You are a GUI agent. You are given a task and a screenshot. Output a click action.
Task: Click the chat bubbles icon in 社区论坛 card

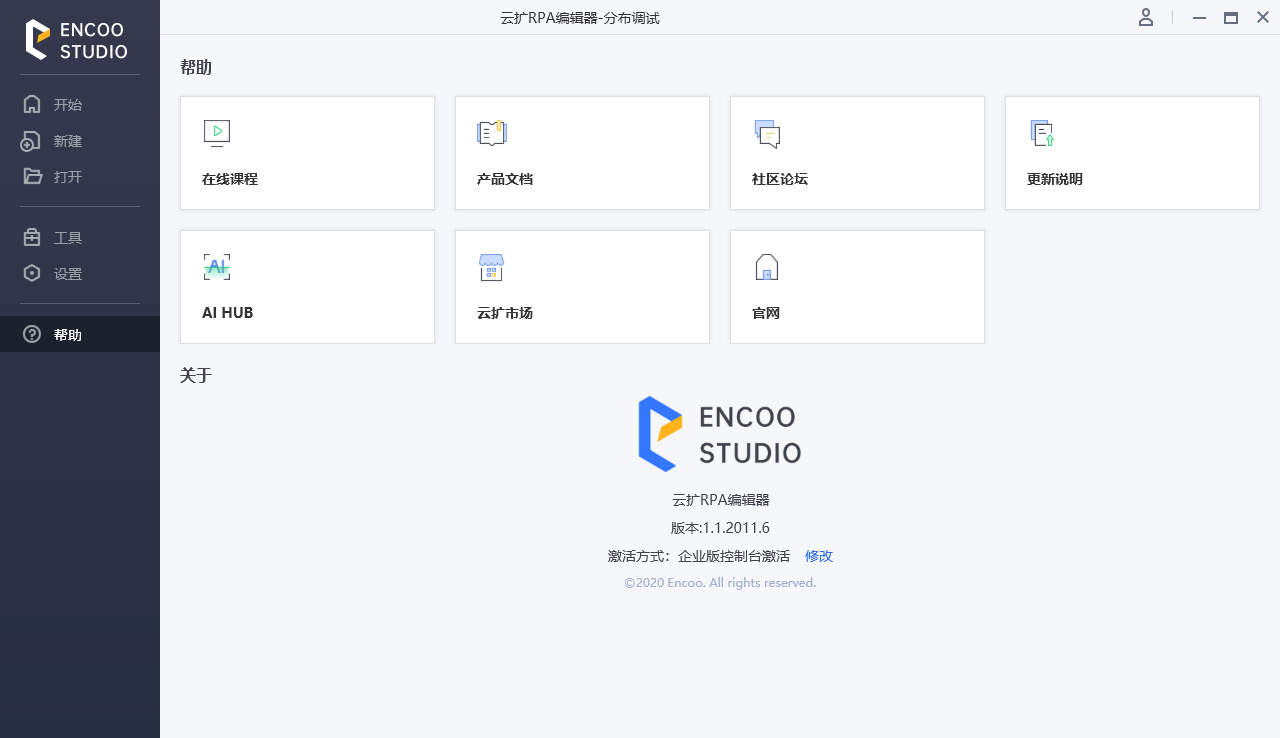[x=767, y=133]
